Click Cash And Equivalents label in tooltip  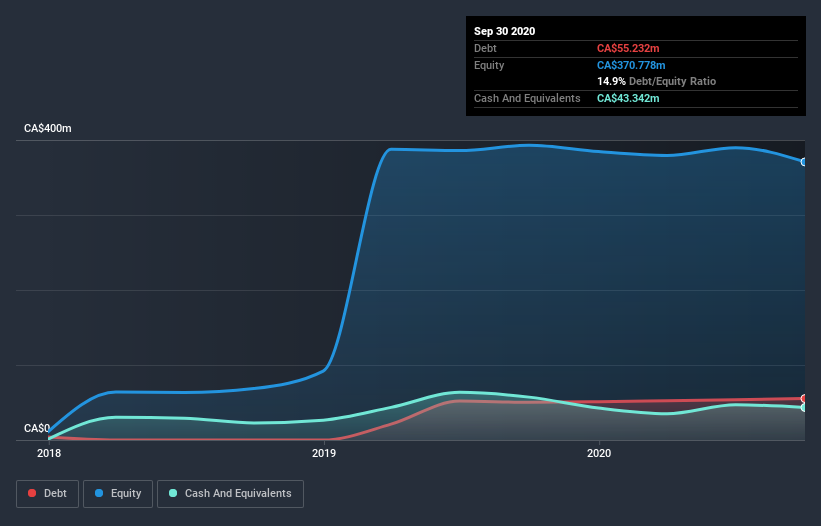pos(527,98)
